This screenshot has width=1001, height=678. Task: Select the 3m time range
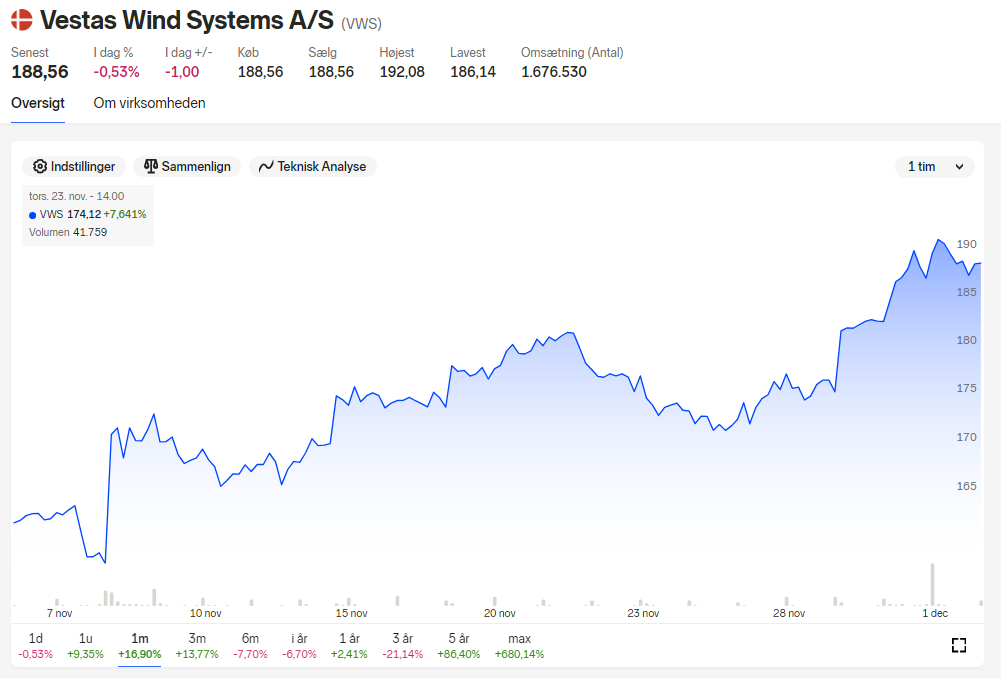(197, 645)
